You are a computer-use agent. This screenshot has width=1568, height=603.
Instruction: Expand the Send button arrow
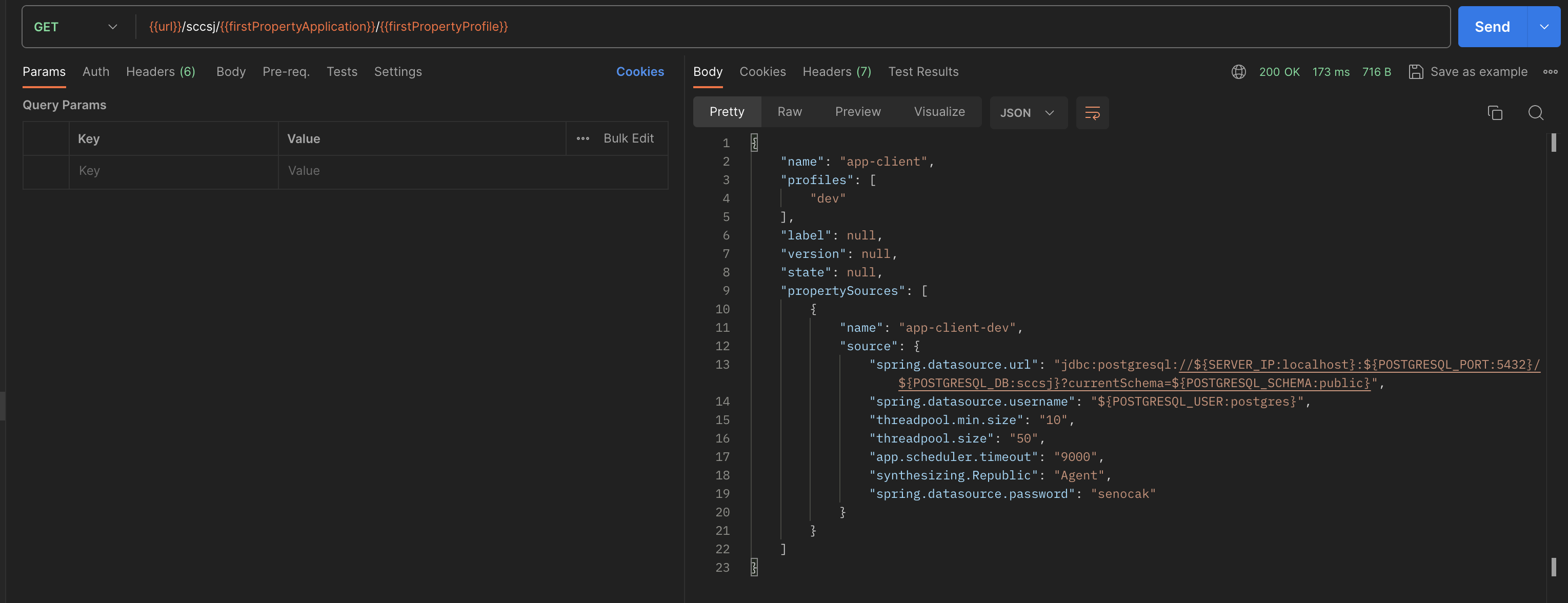tap(1544, 27)
